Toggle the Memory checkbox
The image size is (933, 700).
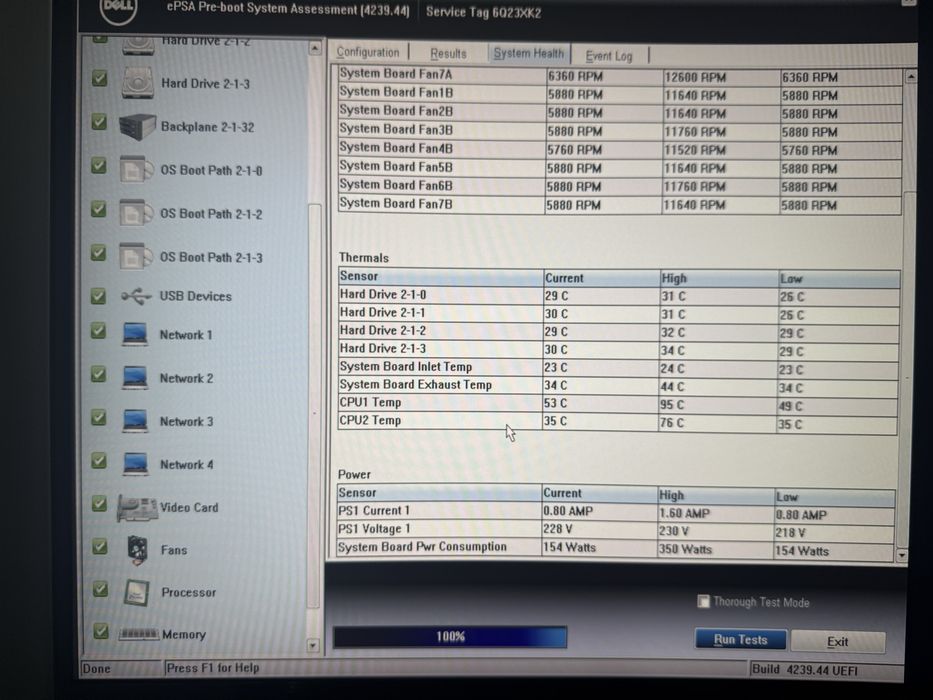pyautogui.click(x=101, y=631)
